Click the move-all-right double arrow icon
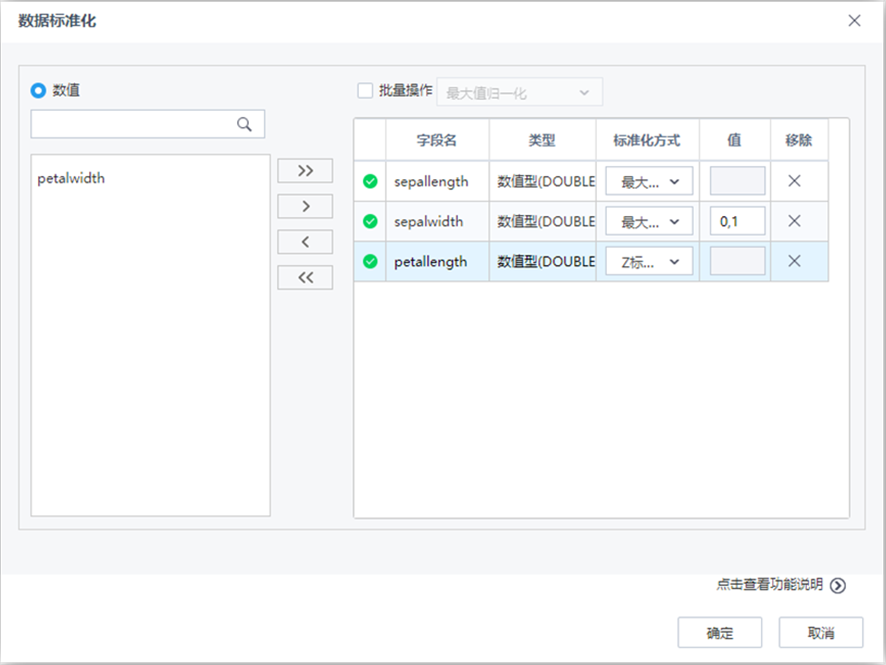Screen dimensions: 886x665 (304, 170)
